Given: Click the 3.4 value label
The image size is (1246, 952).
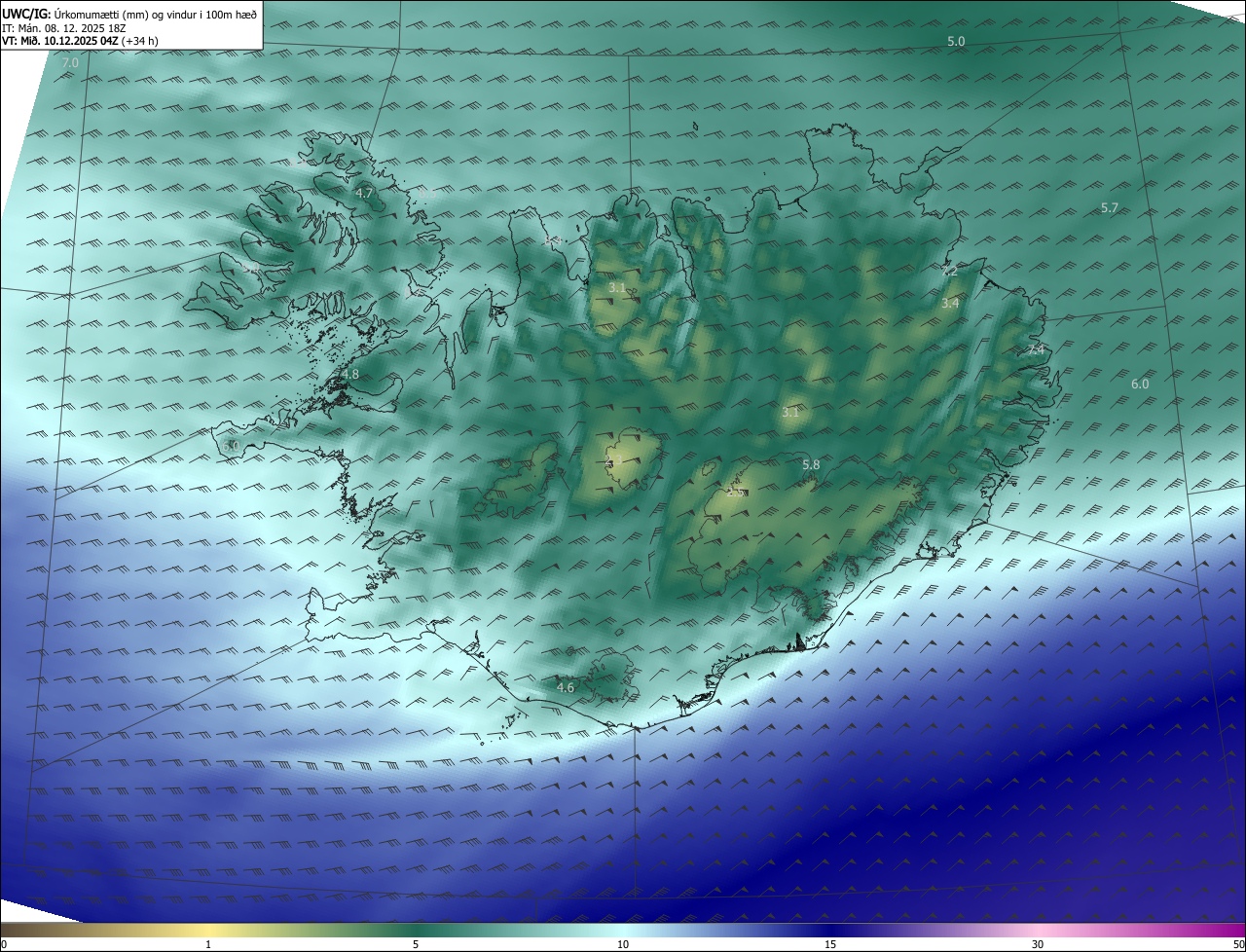Looking at the screenshot, I should tap(950, 304).
